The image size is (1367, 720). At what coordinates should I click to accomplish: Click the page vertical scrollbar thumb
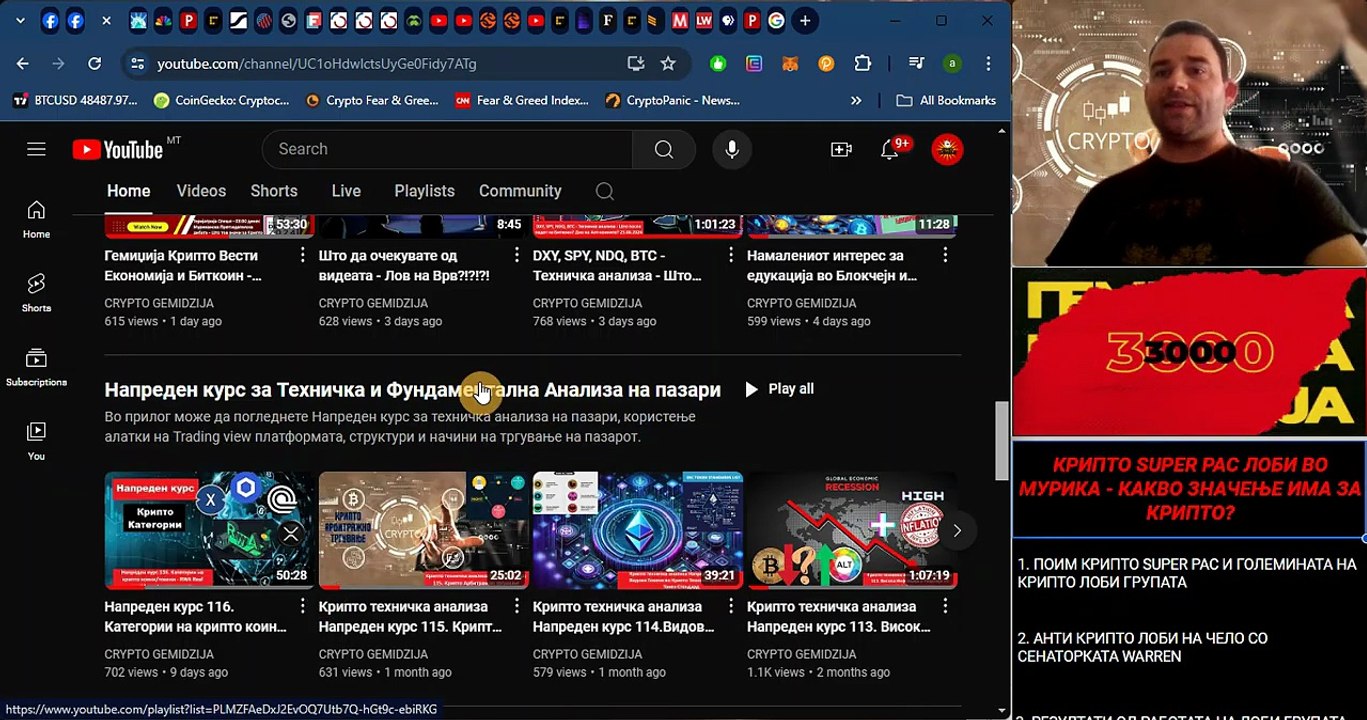[1002, 441]
